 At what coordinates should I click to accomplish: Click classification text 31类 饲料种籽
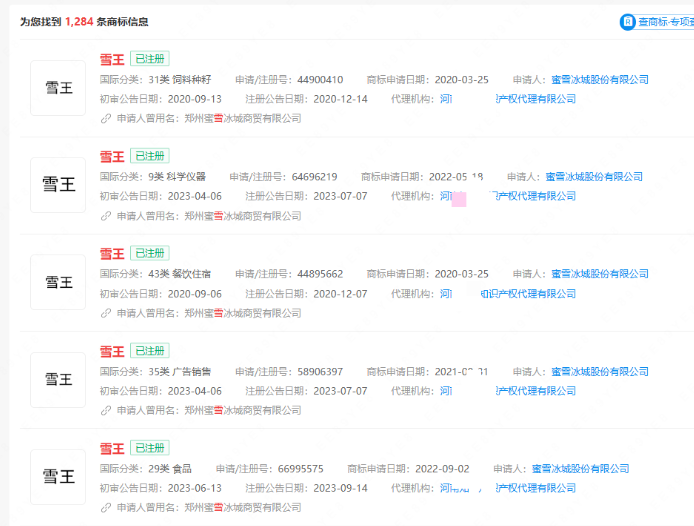click(180, 80)
